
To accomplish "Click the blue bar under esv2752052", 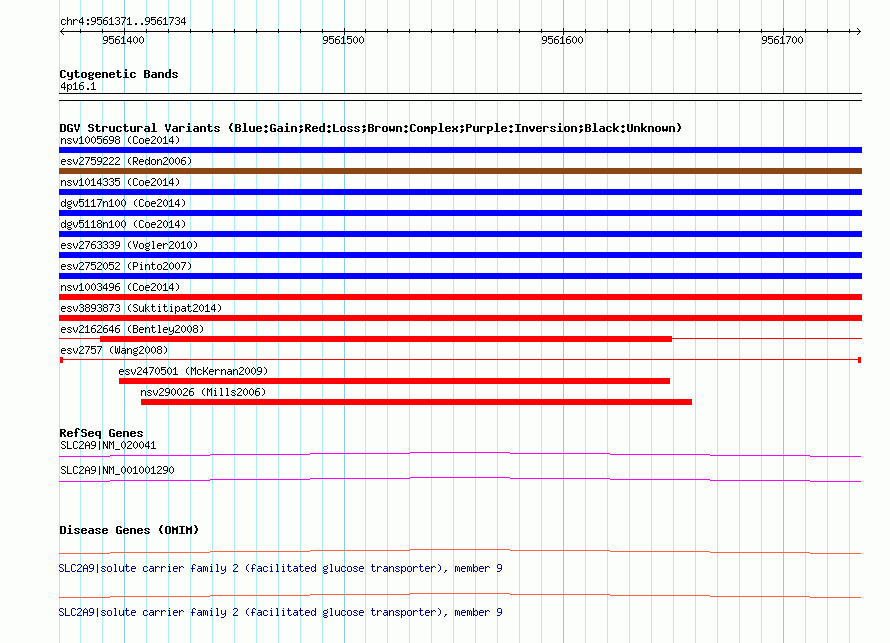I will (x=460, y=276).
